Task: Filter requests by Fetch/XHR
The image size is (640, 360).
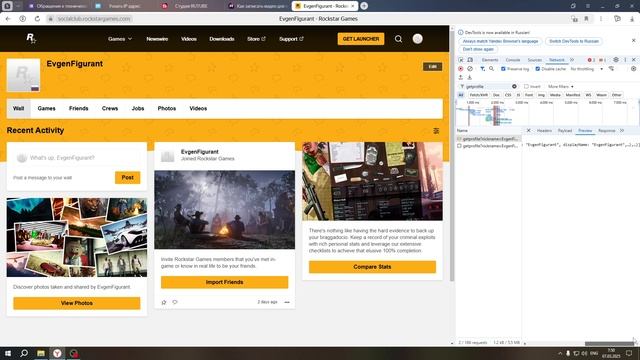Action: click(478, 95)
